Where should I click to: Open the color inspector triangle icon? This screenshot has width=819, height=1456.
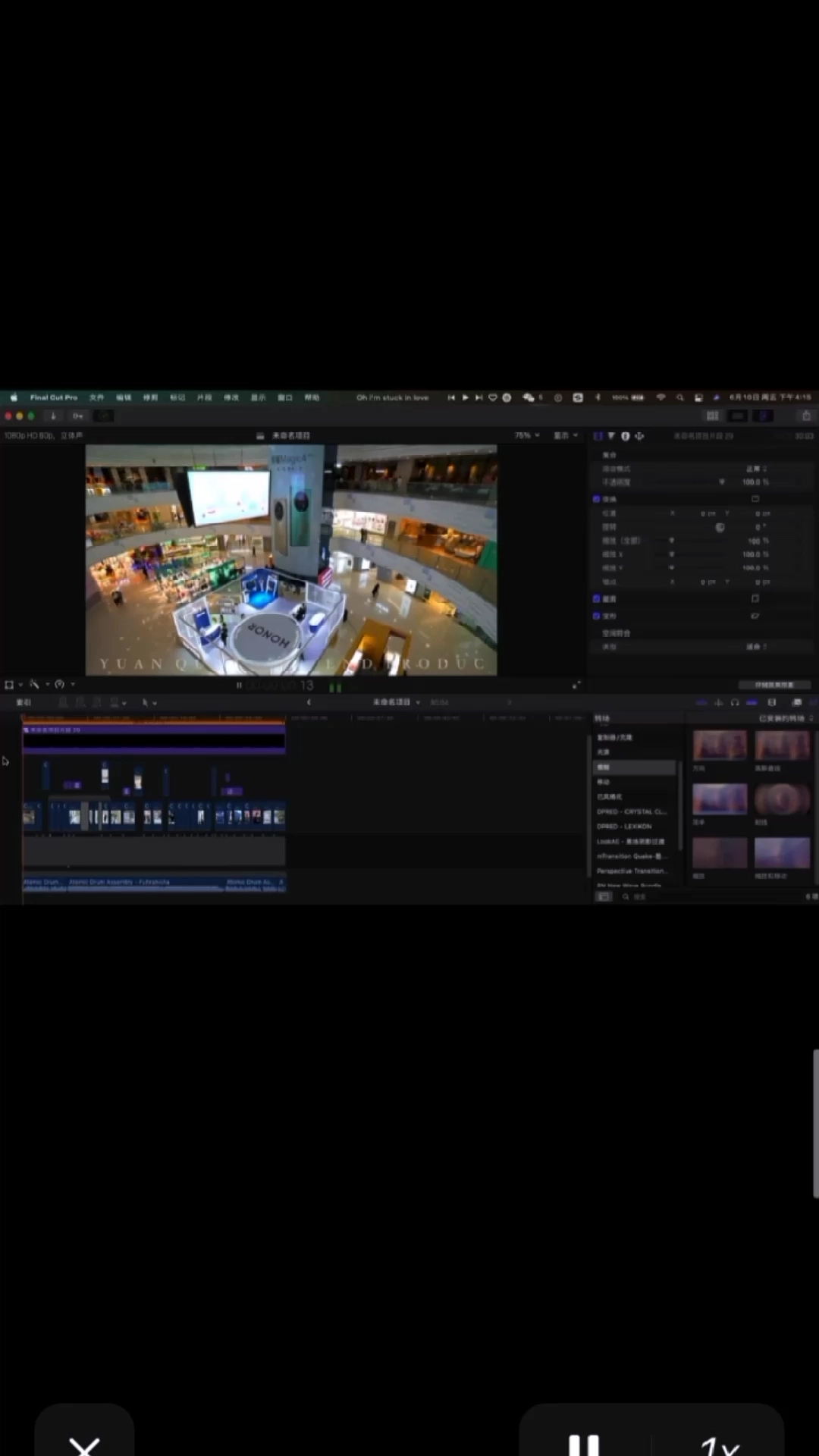pos(611,436)
